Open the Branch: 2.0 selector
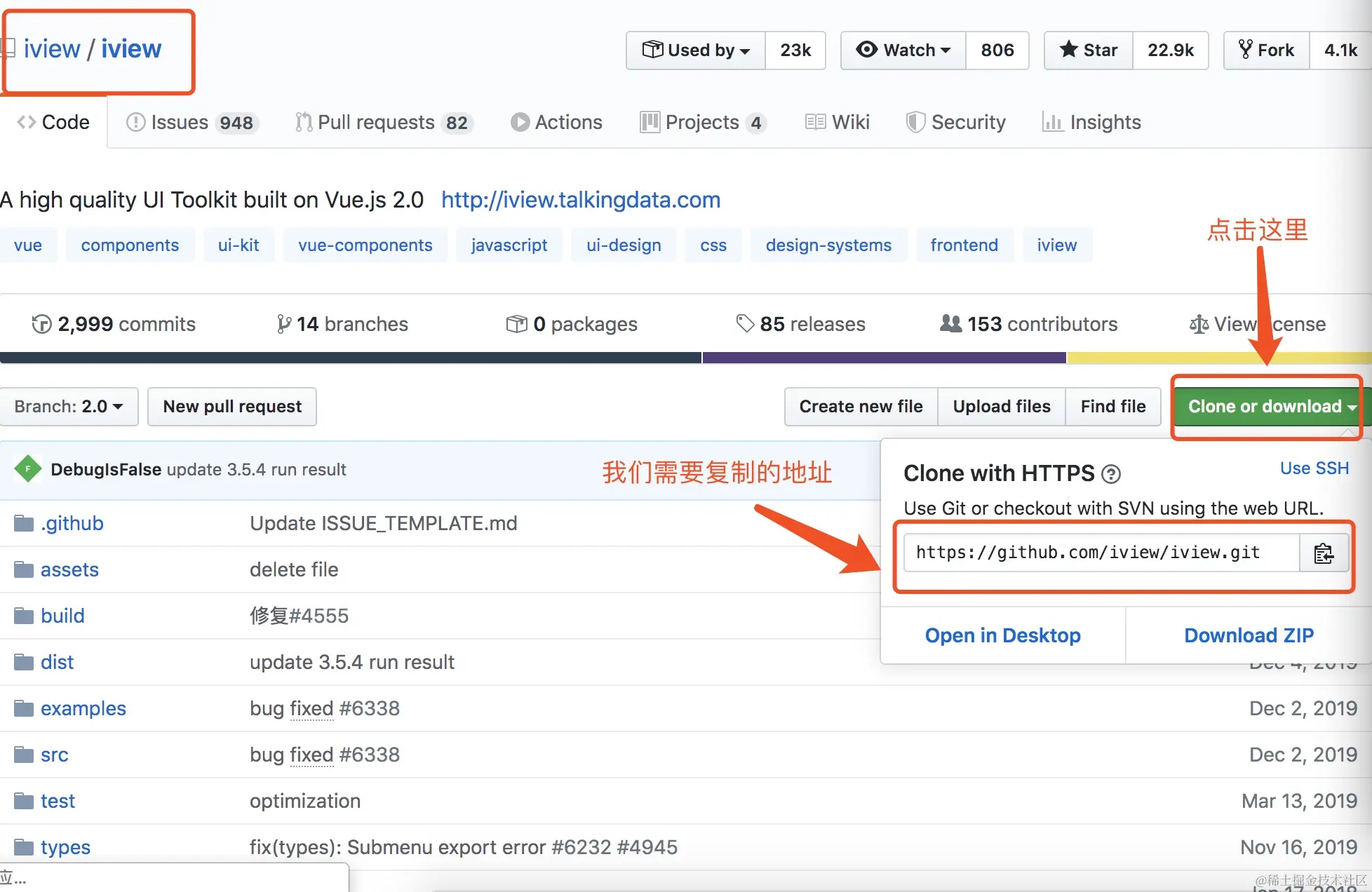This screenshot has height=892, width=1372. (x=69, y=407)
